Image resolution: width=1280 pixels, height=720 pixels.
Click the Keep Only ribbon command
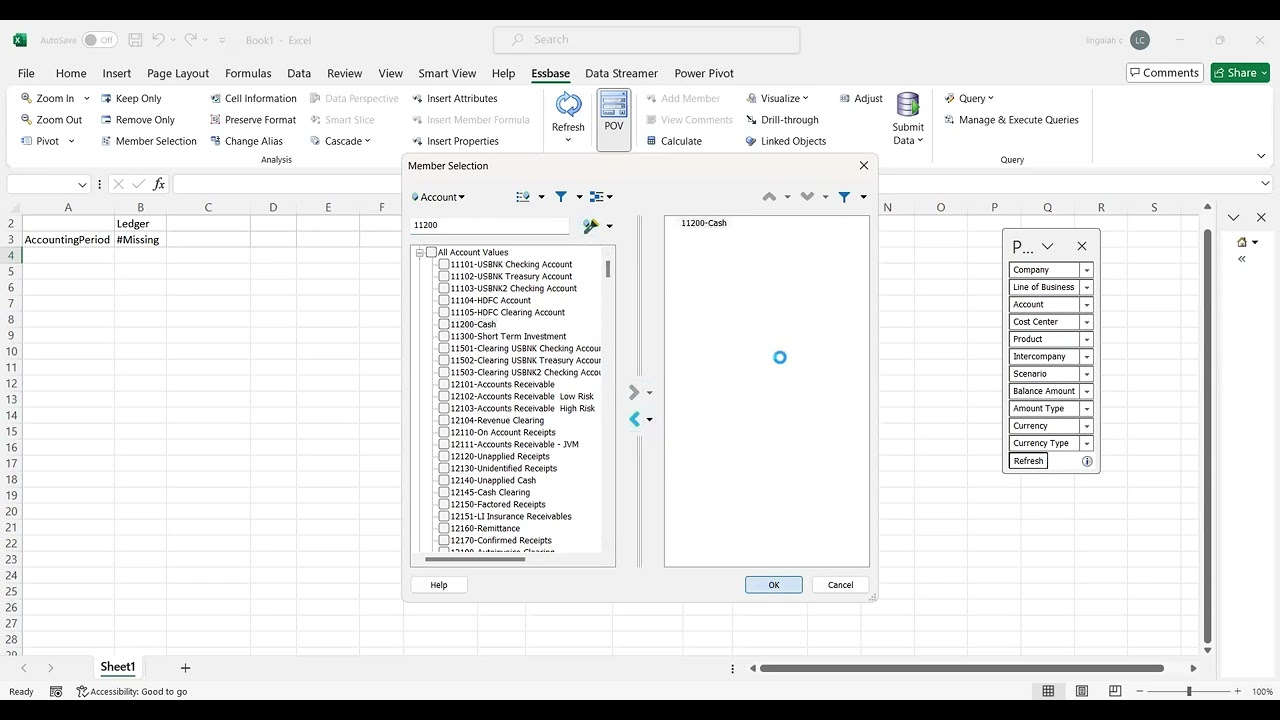[x=131, y=98]
